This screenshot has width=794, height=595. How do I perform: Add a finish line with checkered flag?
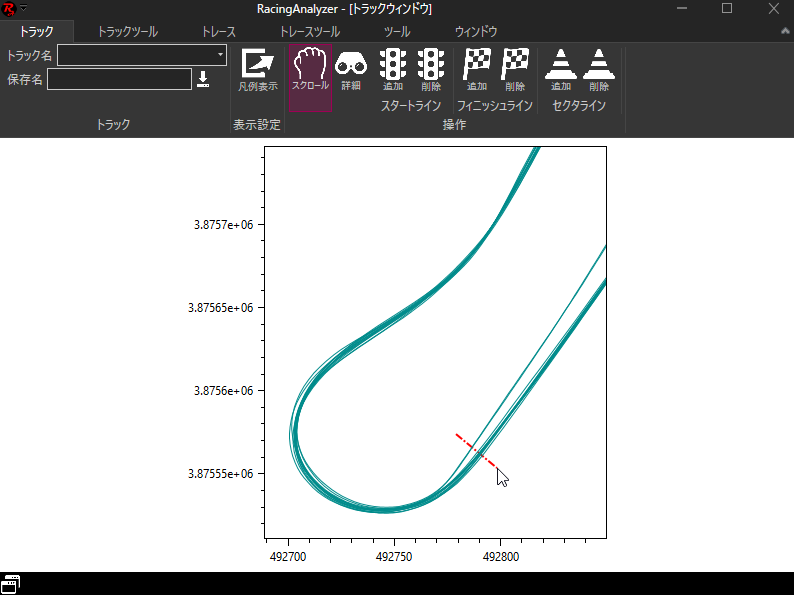[x=477, y=70]
